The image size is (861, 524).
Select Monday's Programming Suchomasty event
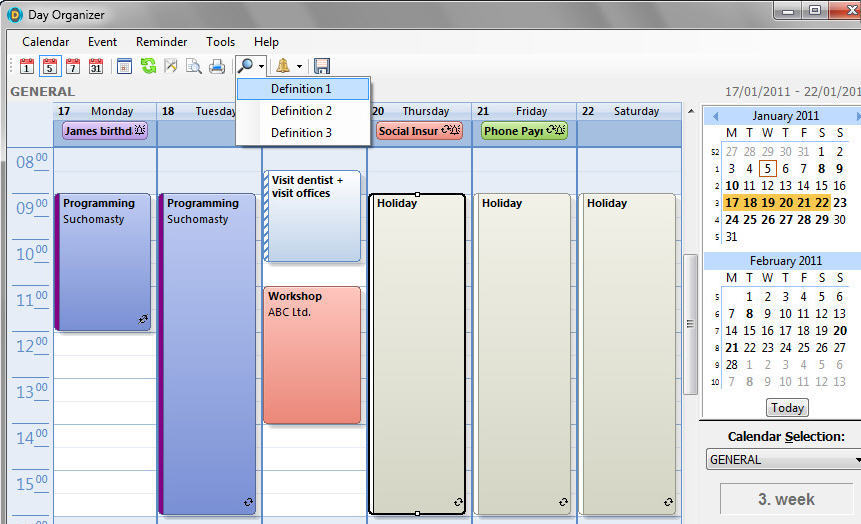click(x=103, y=262)
